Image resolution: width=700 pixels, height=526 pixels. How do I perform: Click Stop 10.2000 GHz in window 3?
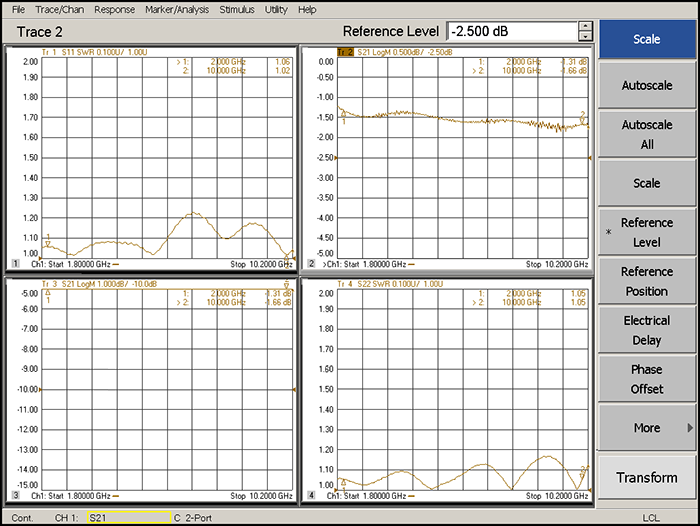261,496
